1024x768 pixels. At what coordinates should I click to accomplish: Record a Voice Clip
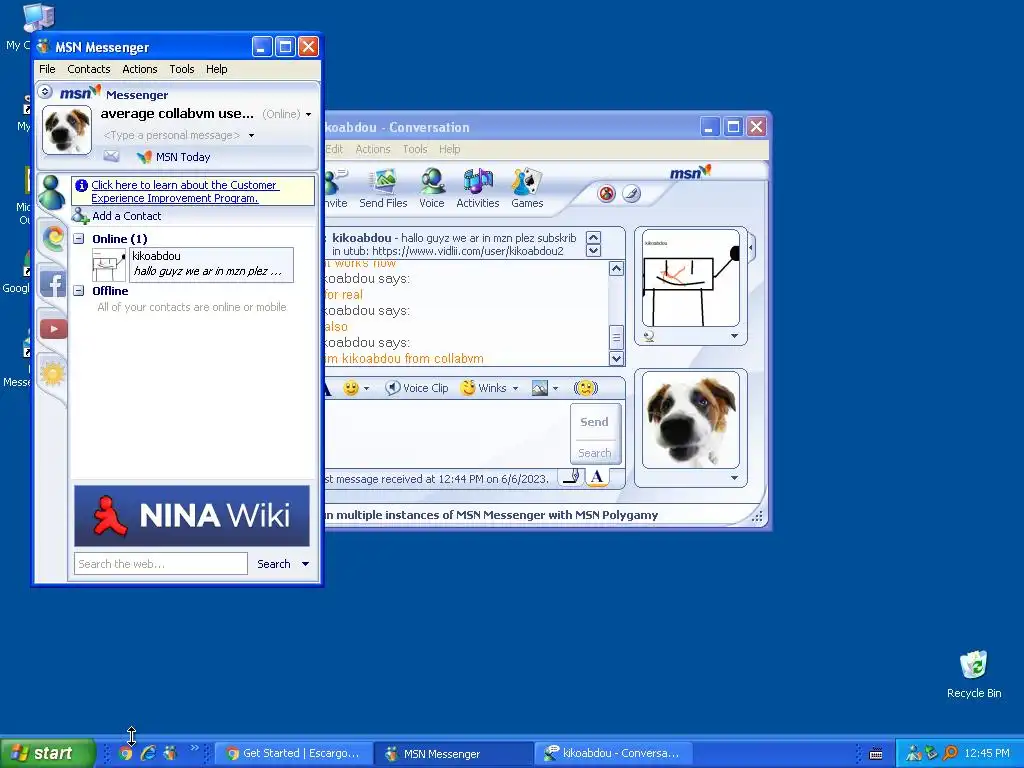pyautogui.click(x=417, y=388)
